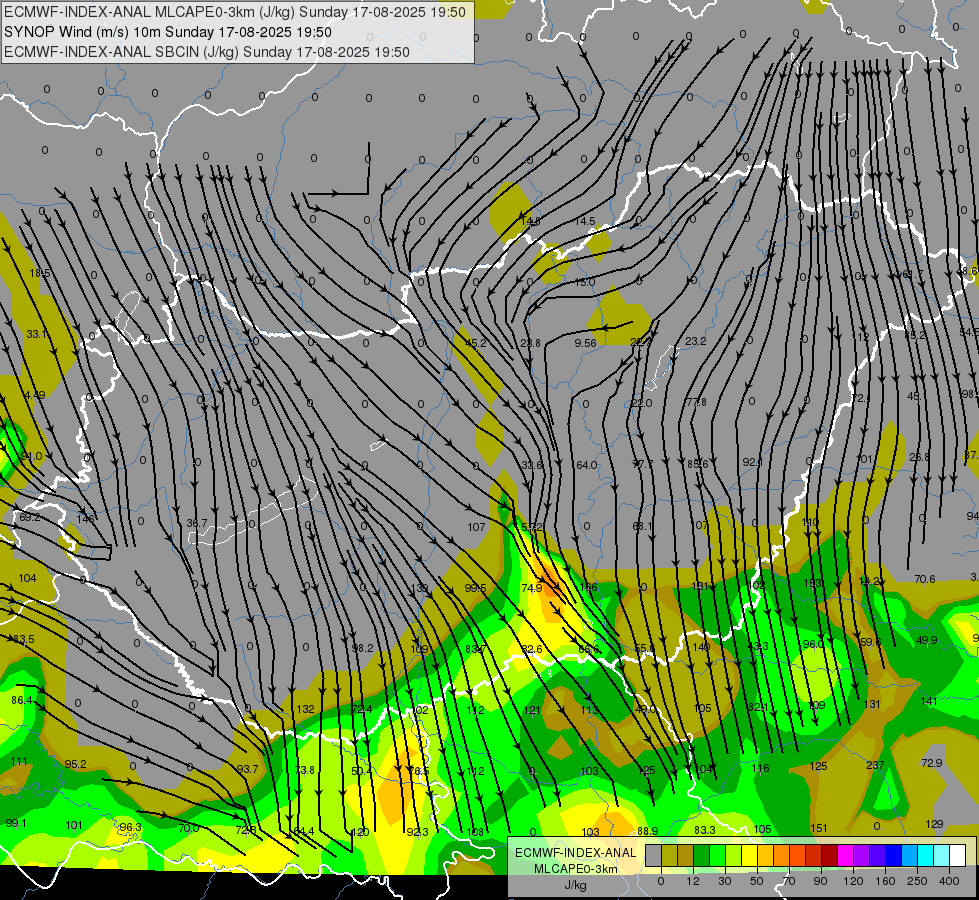The width and height of the screenshot is (979, 900).
Task: Click the map value 140
Action: point(701,646)
